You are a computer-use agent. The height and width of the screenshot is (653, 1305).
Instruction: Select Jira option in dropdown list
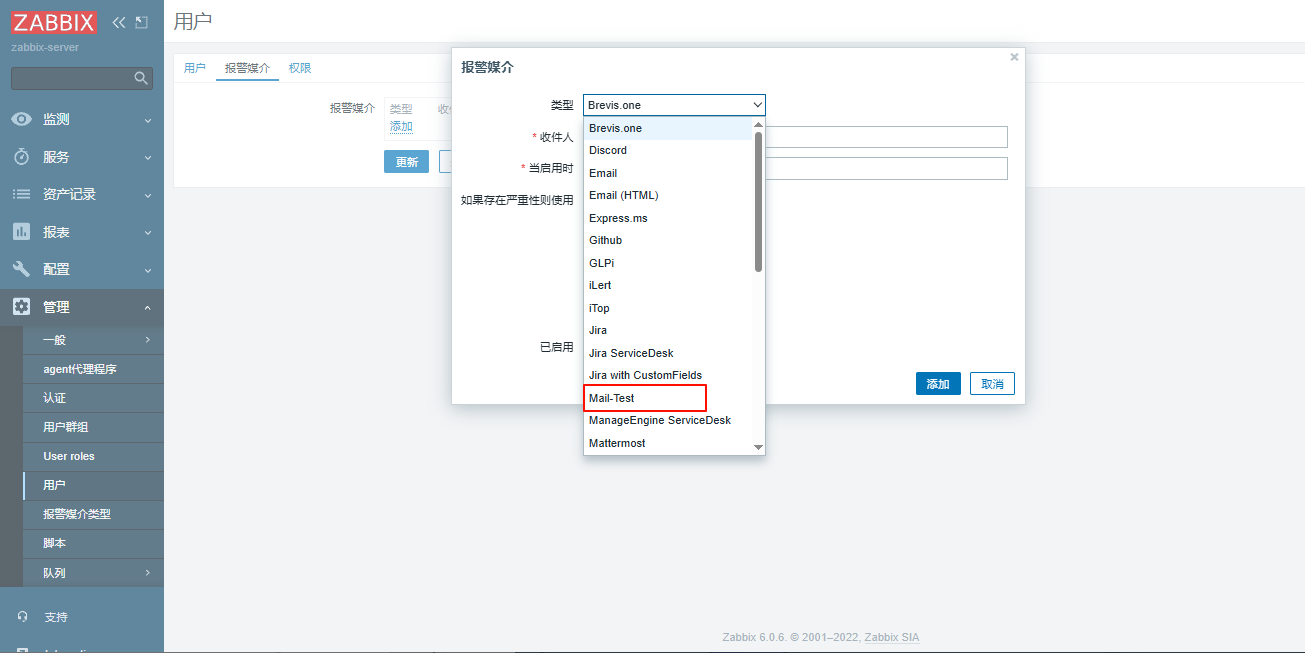click(x=667, y=330)
